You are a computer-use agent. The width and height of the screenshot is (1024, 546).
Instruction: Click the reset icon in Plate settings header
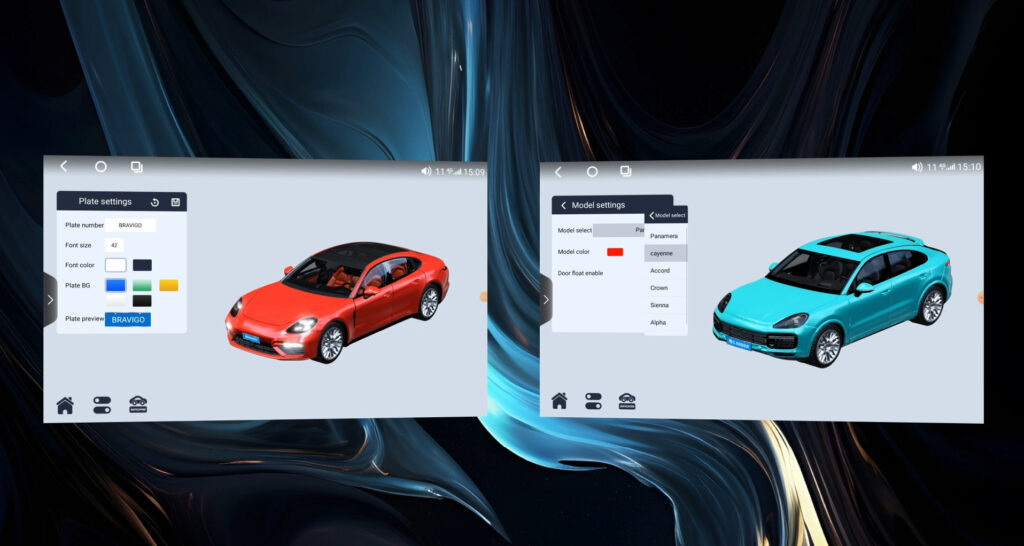pyautogui.click(x=155, y=202)
